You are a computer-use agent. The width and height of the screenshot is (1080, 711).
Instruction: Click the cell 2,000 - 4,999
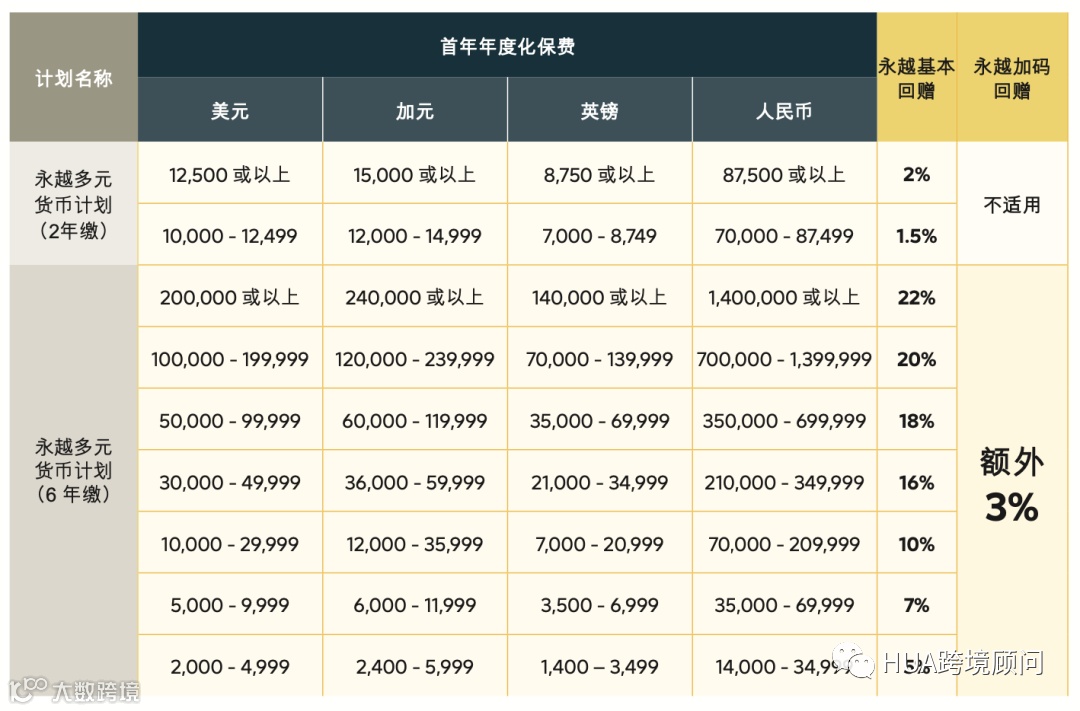click(x=230, y=666)
